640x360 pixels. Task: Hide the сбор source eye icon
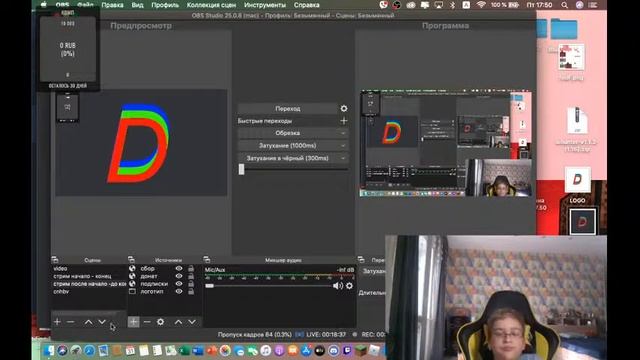pos(179,269)
